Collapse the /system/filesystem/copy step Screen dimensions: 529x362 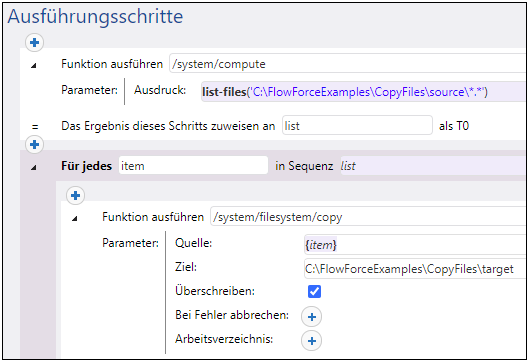coord(75,219)
